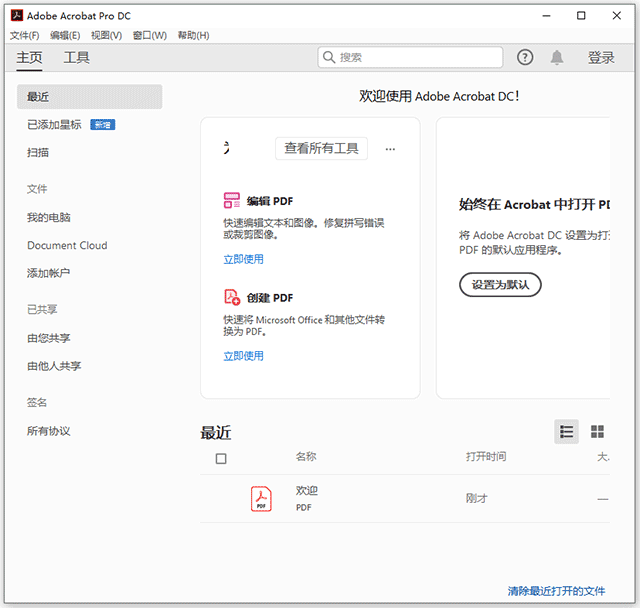Open the 帮助(H) menu

pyautogui.click(x=193, y=36)
